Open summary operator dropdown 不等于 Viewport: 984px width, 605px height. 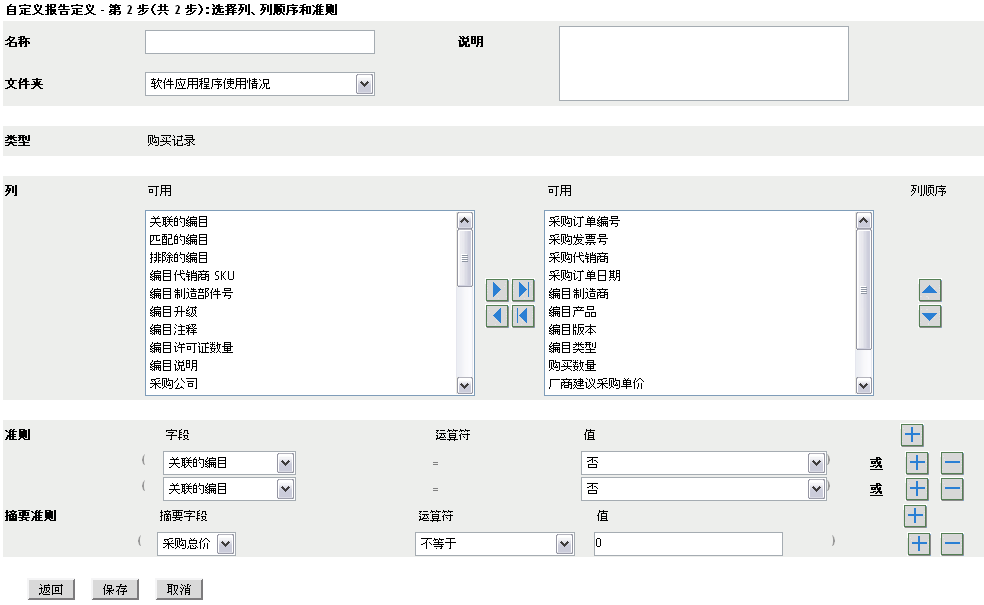(x=494, y=543)
